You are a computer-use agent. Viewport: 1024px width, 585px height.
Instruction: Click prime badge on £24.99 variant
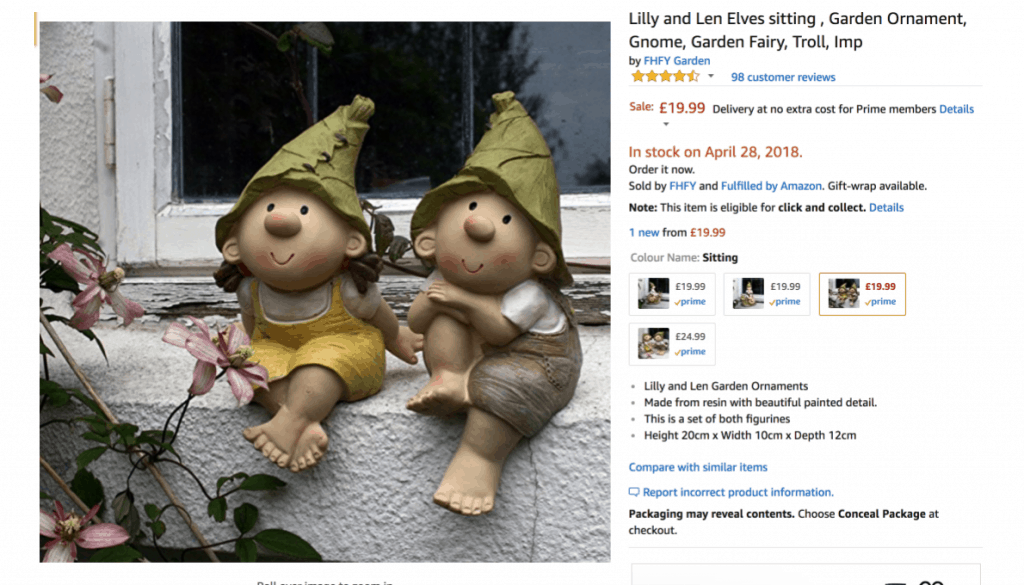click(690, 352)
